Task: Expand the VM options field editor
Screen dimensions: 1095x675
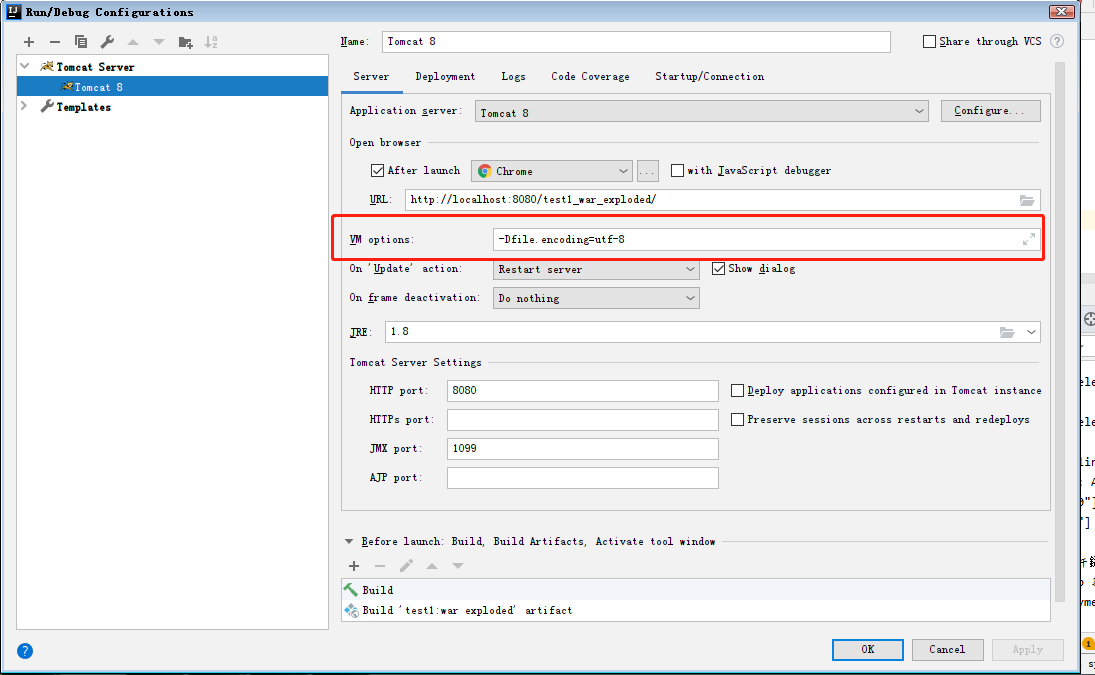Action: 1028,239
